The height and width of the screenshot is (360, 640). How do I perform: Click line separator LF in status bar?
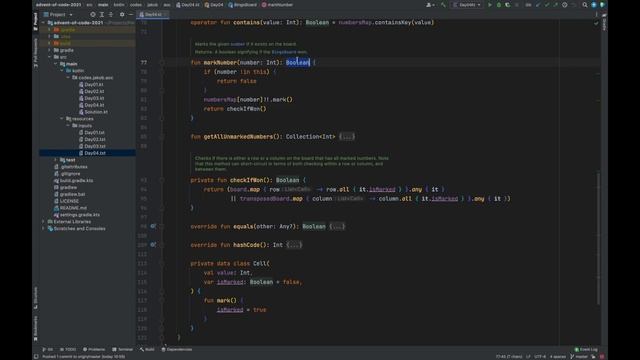click(528, 357)
